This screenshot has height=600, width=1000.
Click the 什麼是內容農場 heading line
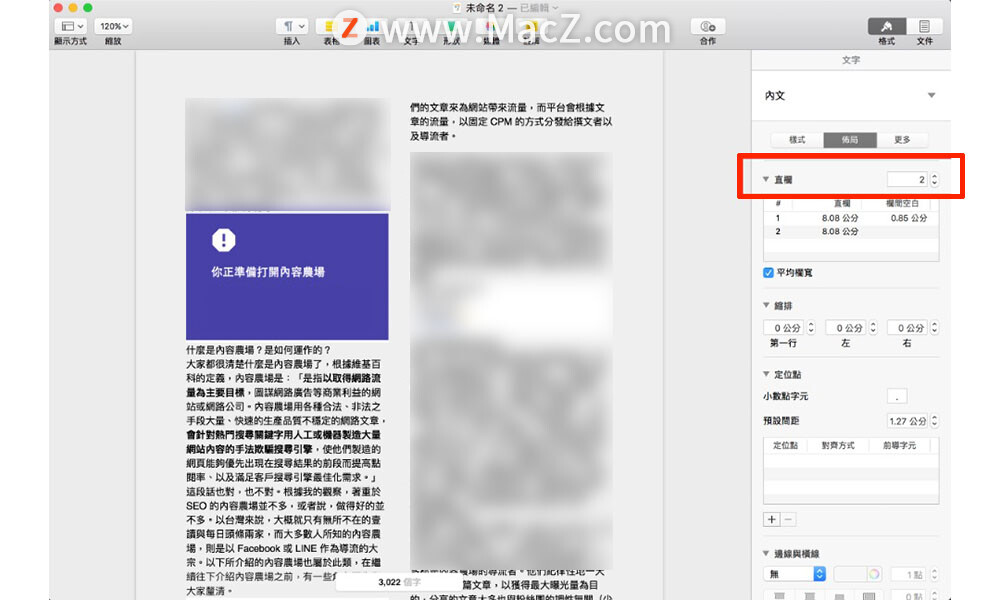tap(258, 350)
